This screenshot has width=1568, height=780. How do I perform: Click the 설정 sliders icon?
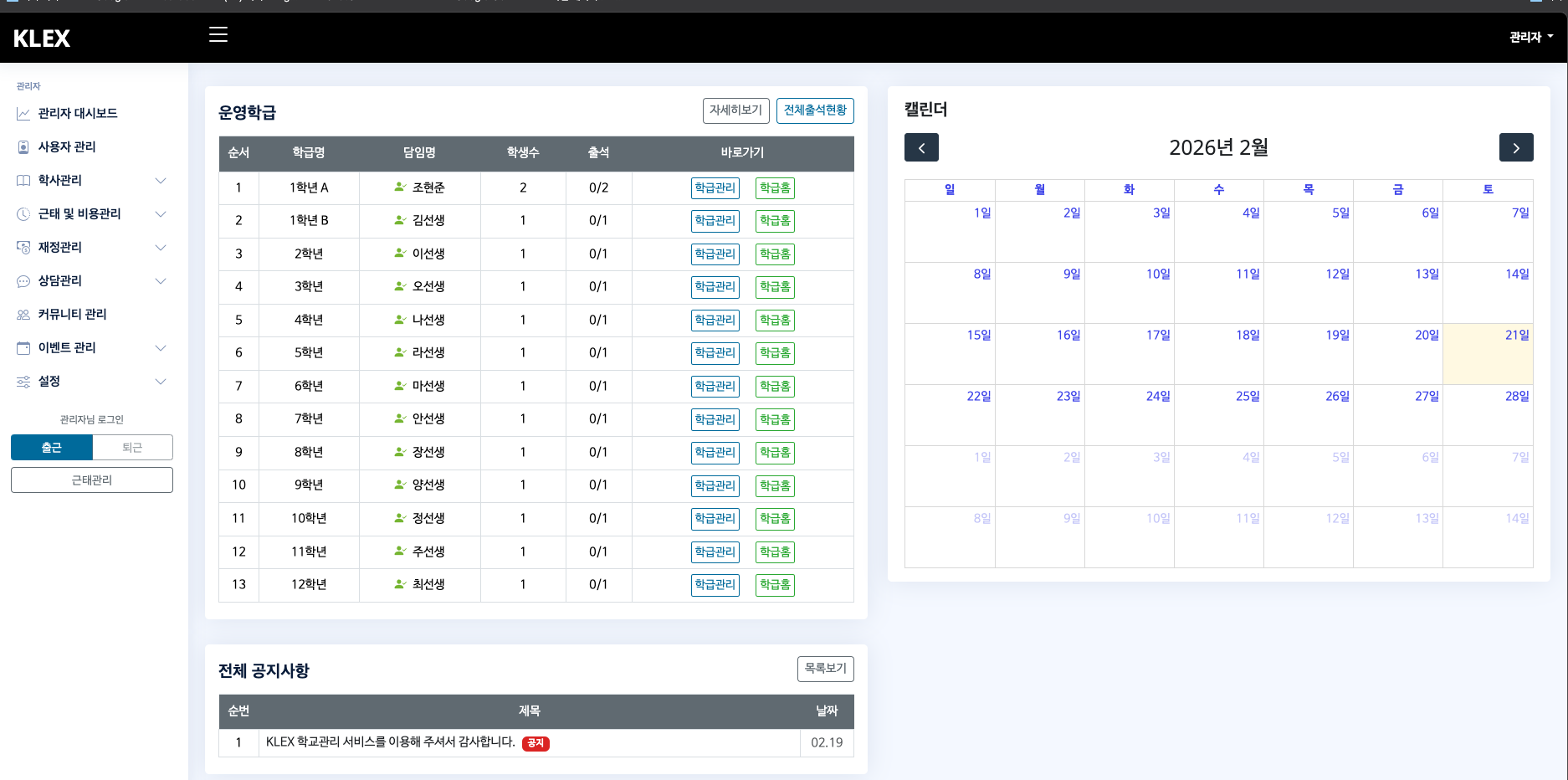[23, 382]
